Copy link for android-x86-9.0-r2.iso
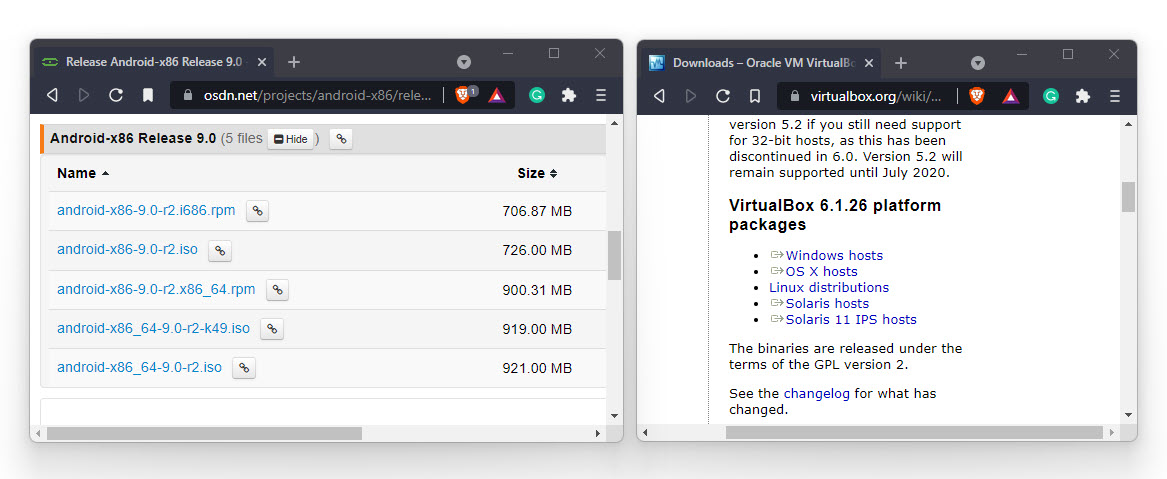 [220, 251]
